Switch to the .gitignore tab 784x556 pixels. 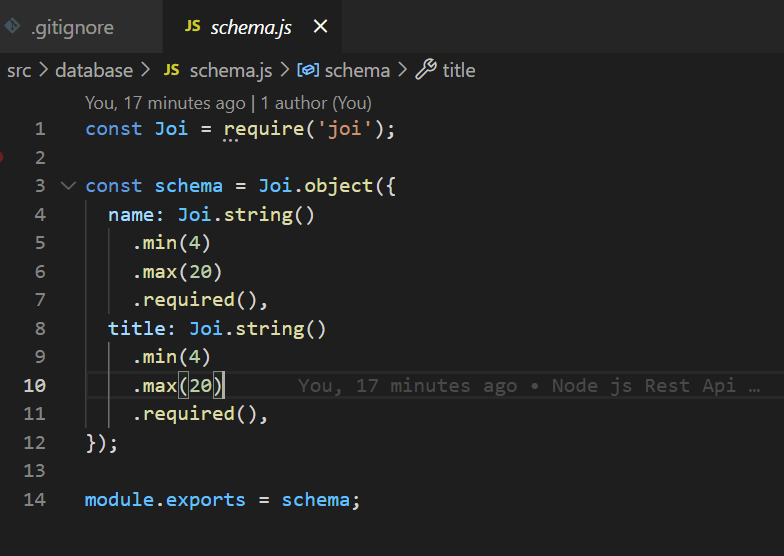(x=72, y=27)
